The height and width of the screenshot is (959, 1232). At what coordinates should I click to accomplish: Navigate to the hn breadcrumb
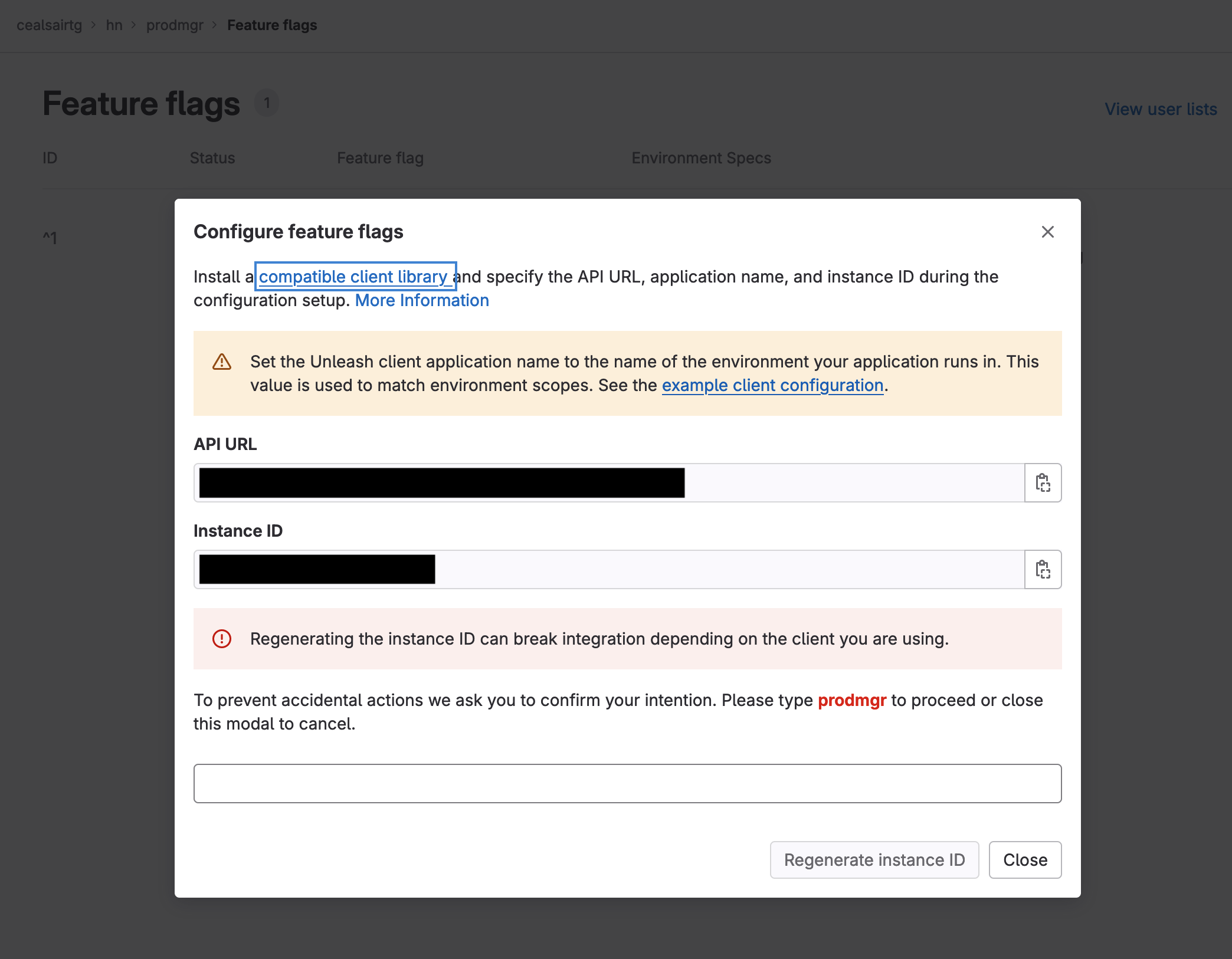point(114,25)
